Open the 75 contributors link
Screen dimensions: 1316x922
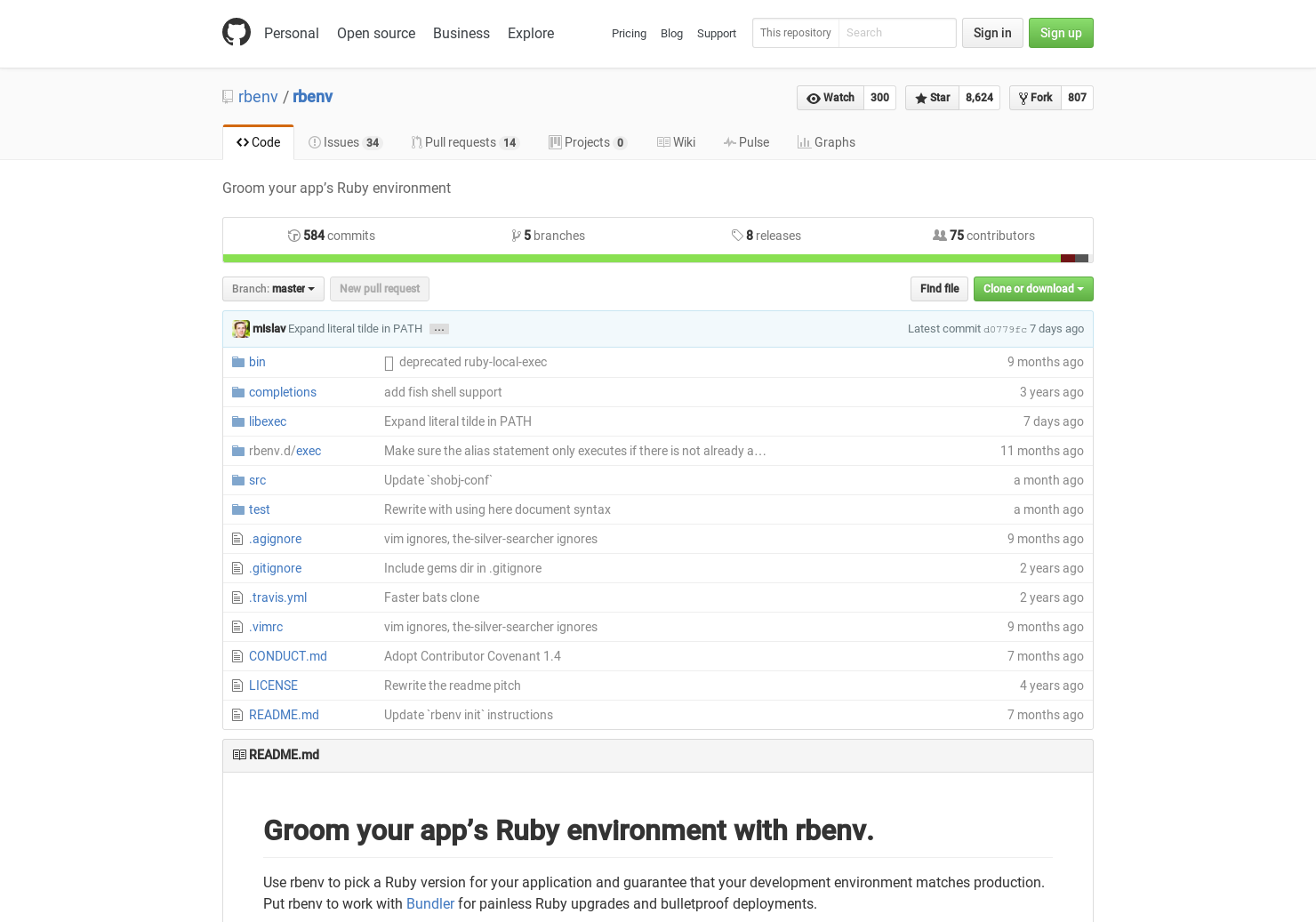(x=983, y=236)
